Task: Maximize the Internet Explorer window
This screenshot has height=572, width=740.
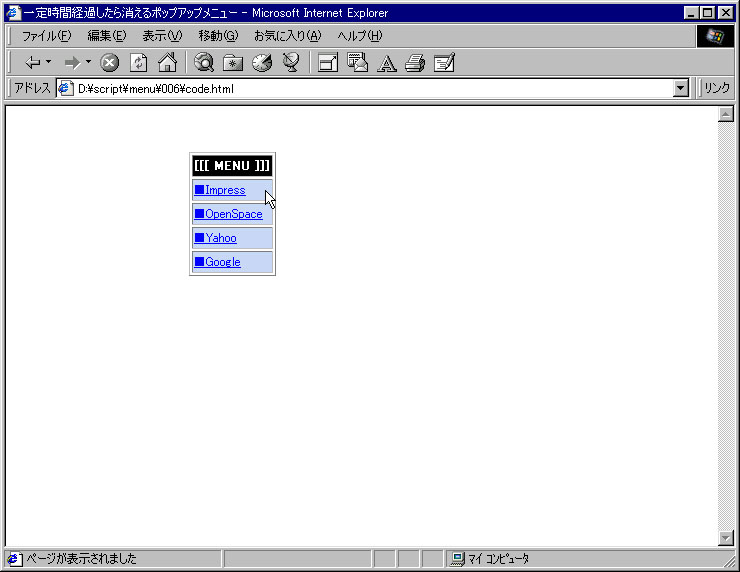Action: (707, 13)
